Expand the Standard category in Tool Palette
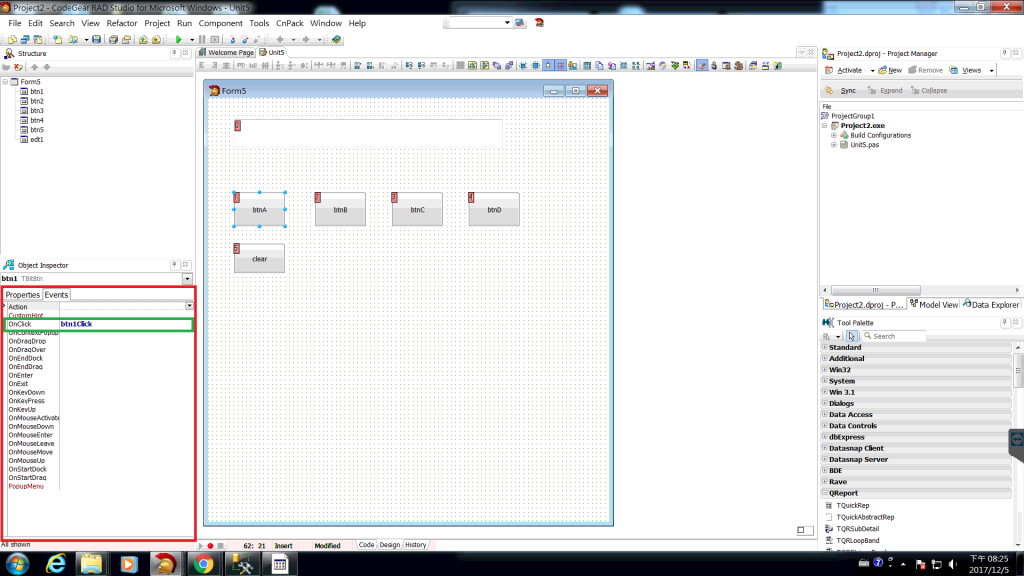Viewport: 1024px width, 576px height. [x=825, y=347]
